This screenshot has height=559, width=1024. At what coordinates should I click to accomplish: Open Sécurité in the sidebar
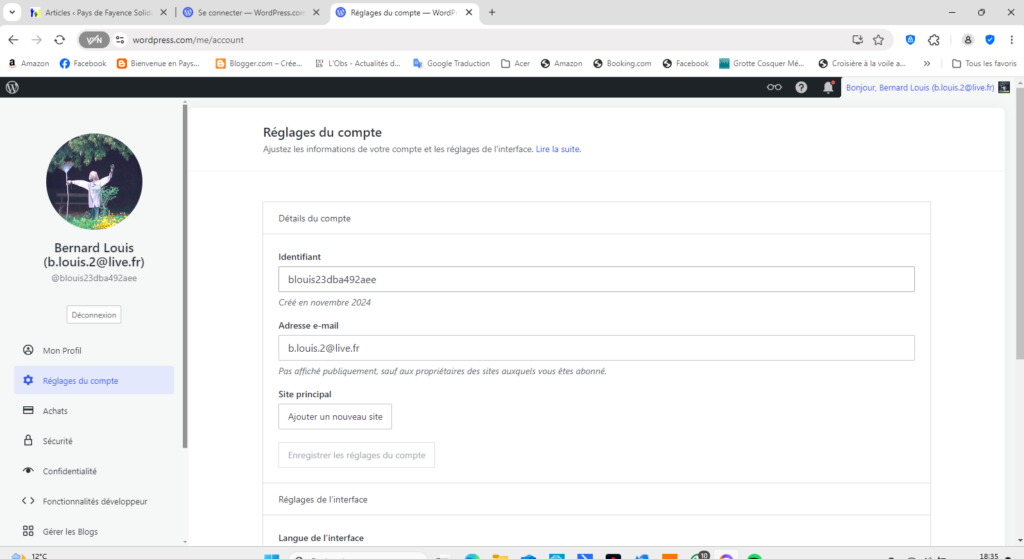coord(58,441)
